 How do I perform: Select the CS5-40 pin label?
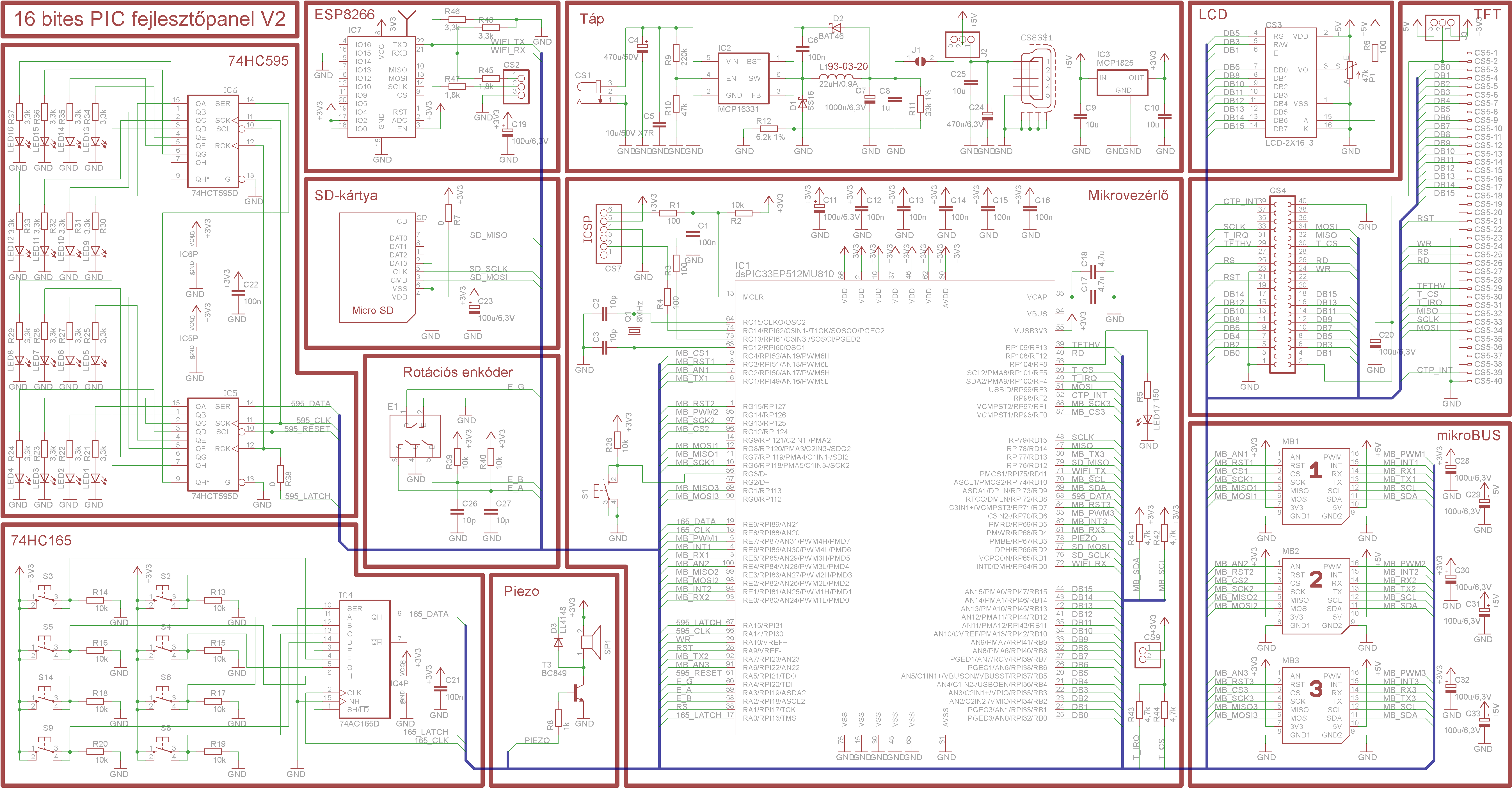(x=1488, y=381)
